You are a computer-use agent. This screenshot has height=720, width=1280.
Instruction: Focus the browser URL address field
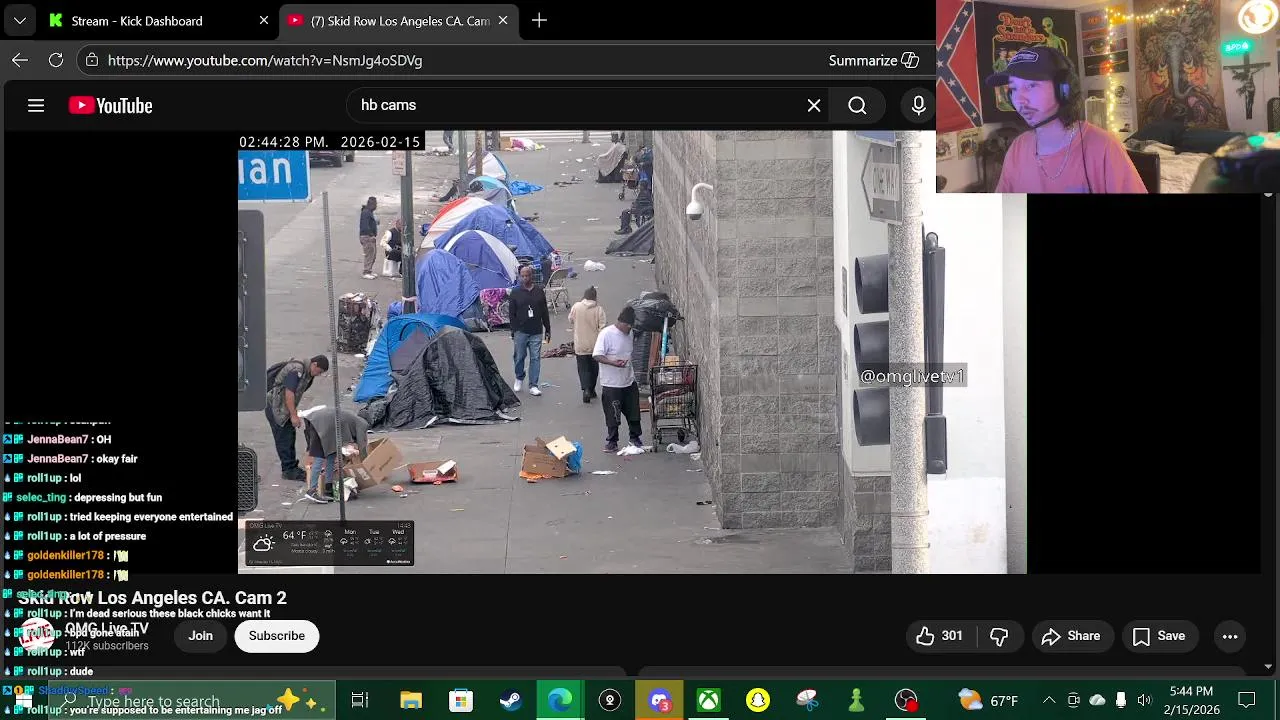(x=450, y=60)
